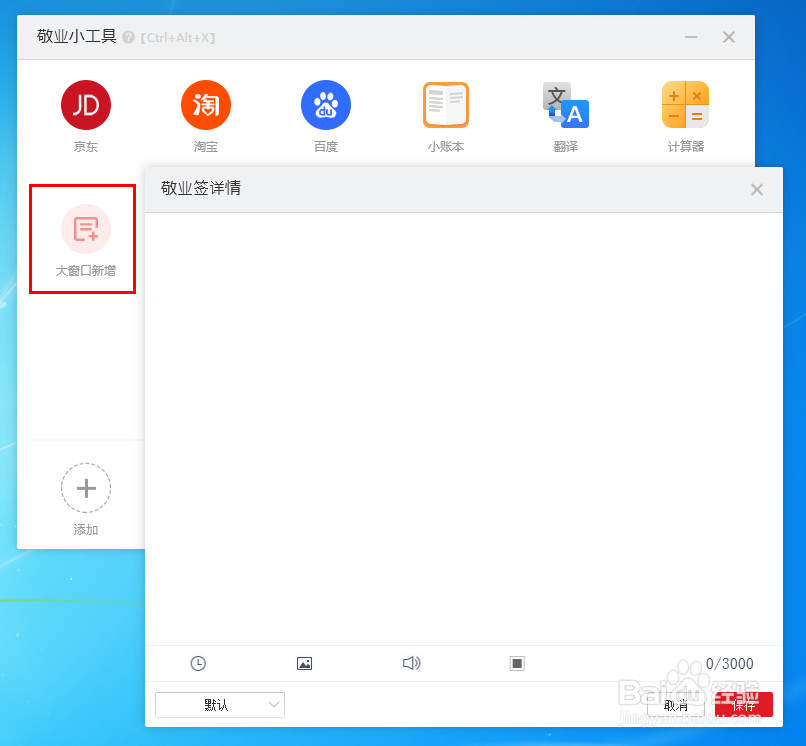Screen dimensions: 806x746
Task: Close the 敬业小工具 window
Action: point(729,37)
